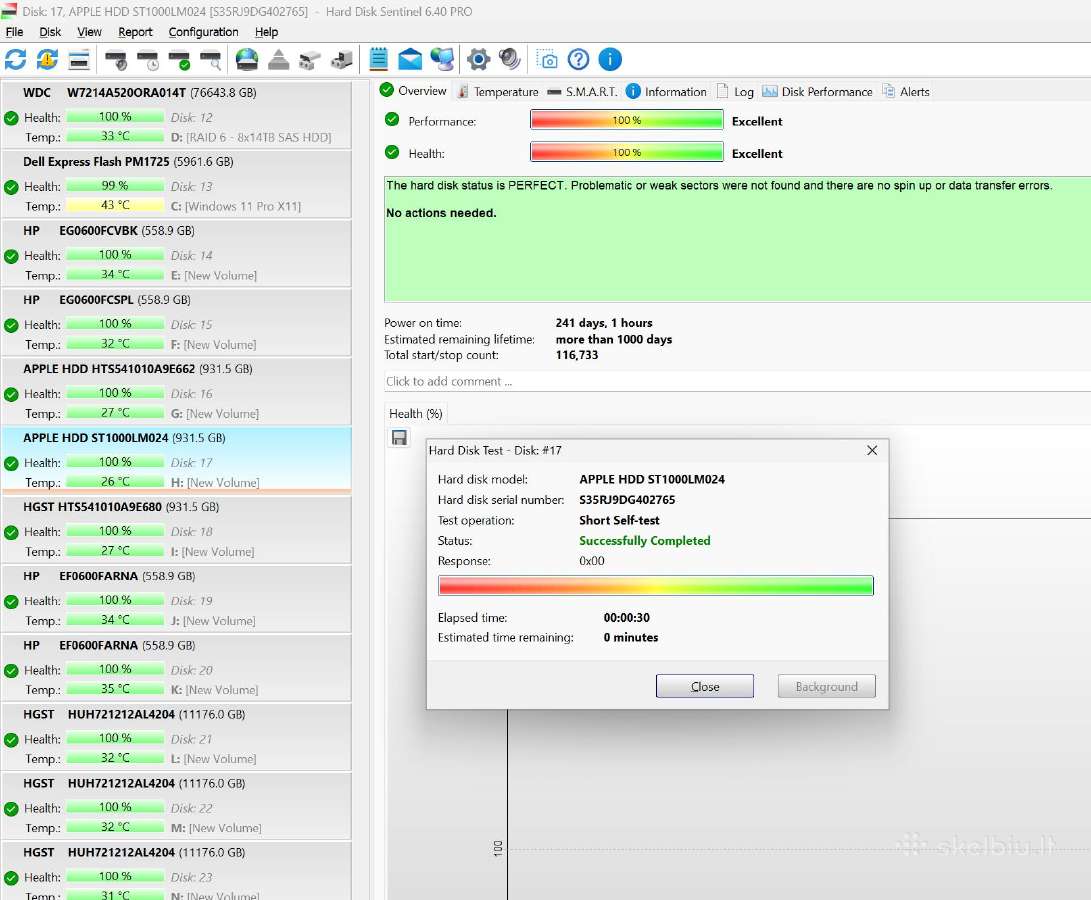The width and height of the screenshot is (1091, 900).
Task: Click the disk icon with magnifying glass
Action: pos(211,61)
